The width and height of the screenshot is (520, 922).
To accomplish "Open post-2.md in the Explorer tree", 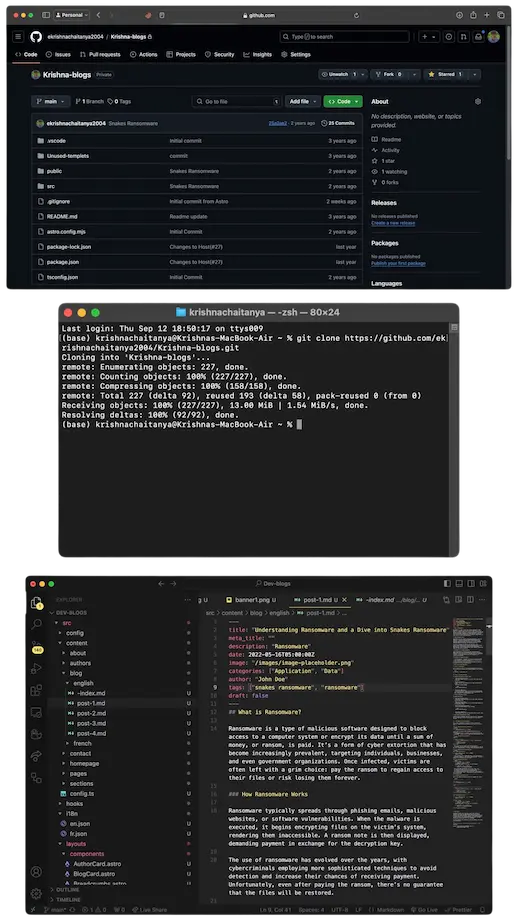I will [x=91, y=713].
